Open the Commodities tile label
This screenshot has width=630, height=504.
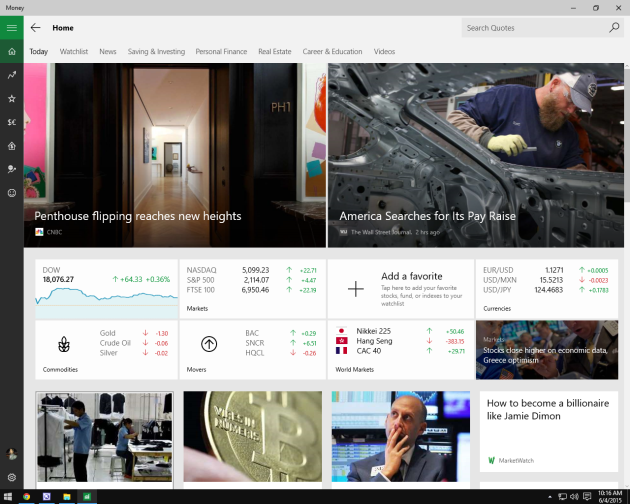point(60,369)
